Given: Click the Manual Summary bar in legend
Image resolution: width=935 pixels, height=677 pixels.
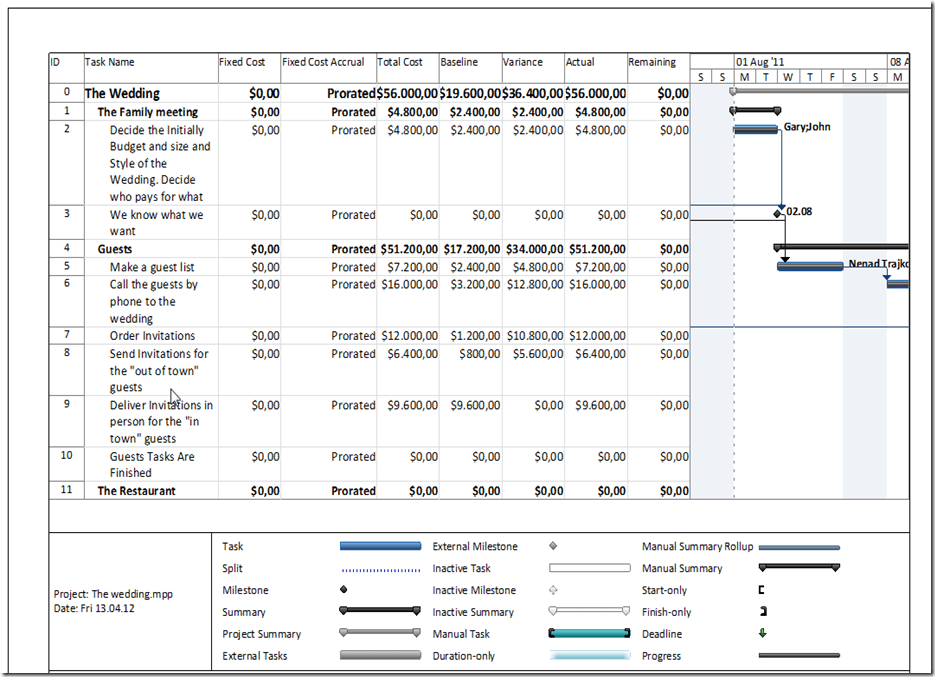Looking at the screenshot, I should pyautogui.click(x=799, y=569).
